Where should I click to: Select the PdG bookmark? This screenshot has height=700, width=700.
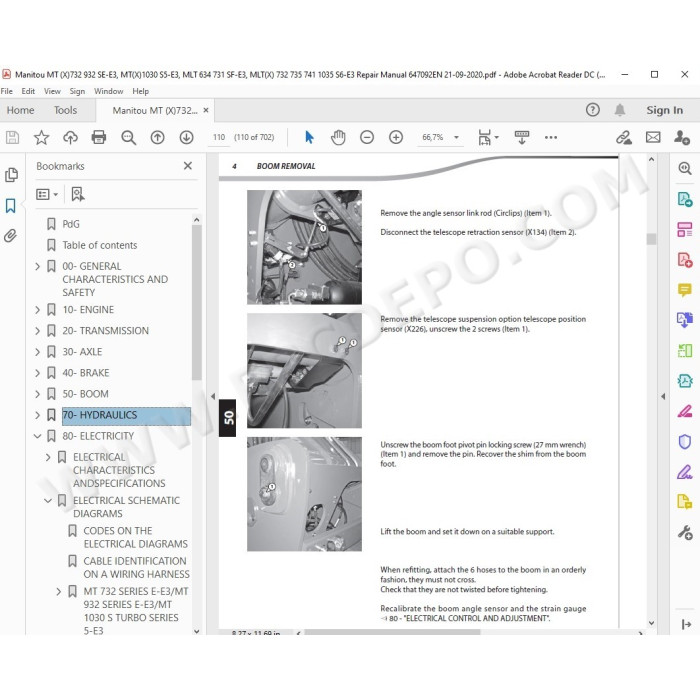(x=71, y=224)
